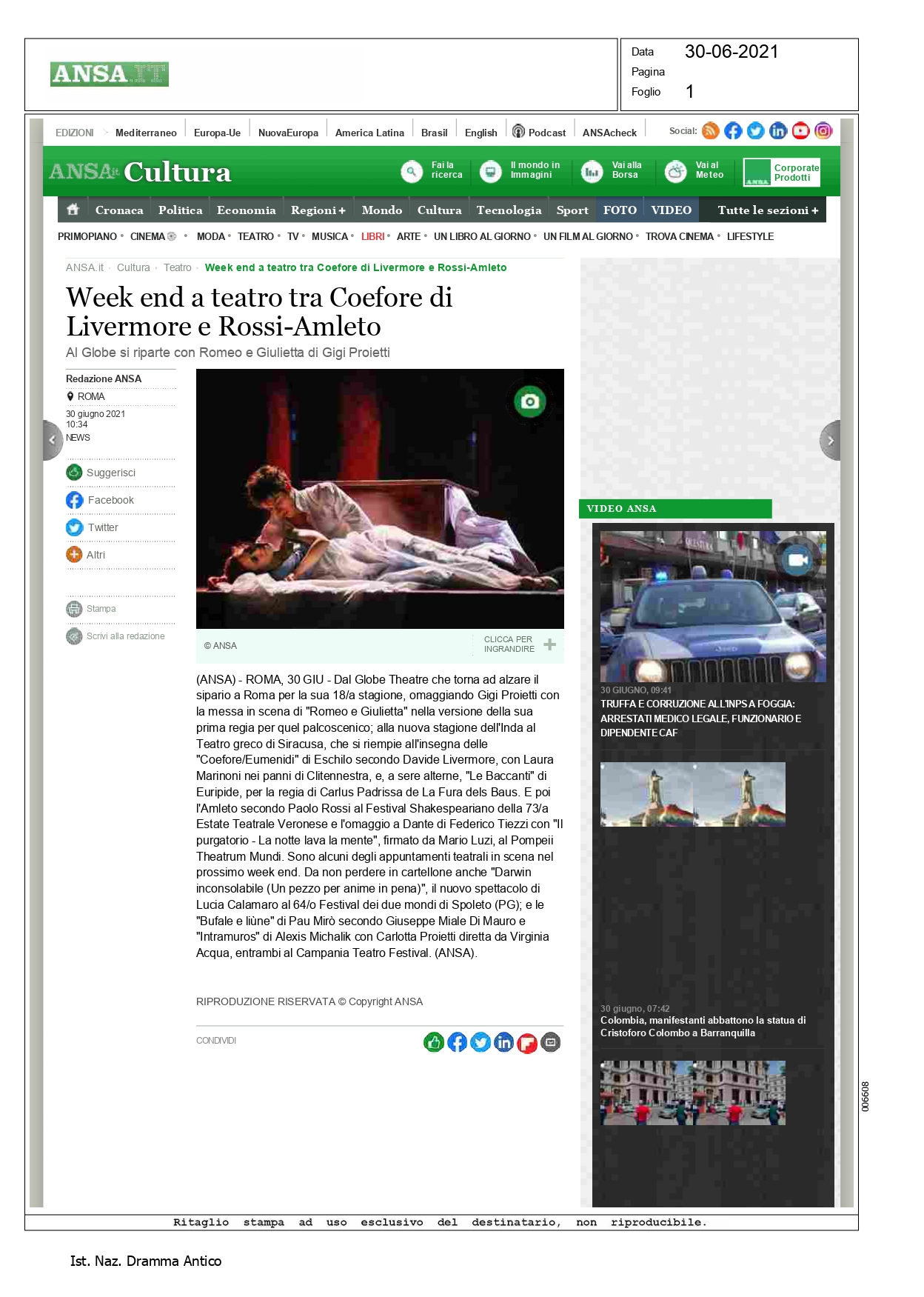Enlarge photo with Clicca per ingrandire plus

coord(549,644)
